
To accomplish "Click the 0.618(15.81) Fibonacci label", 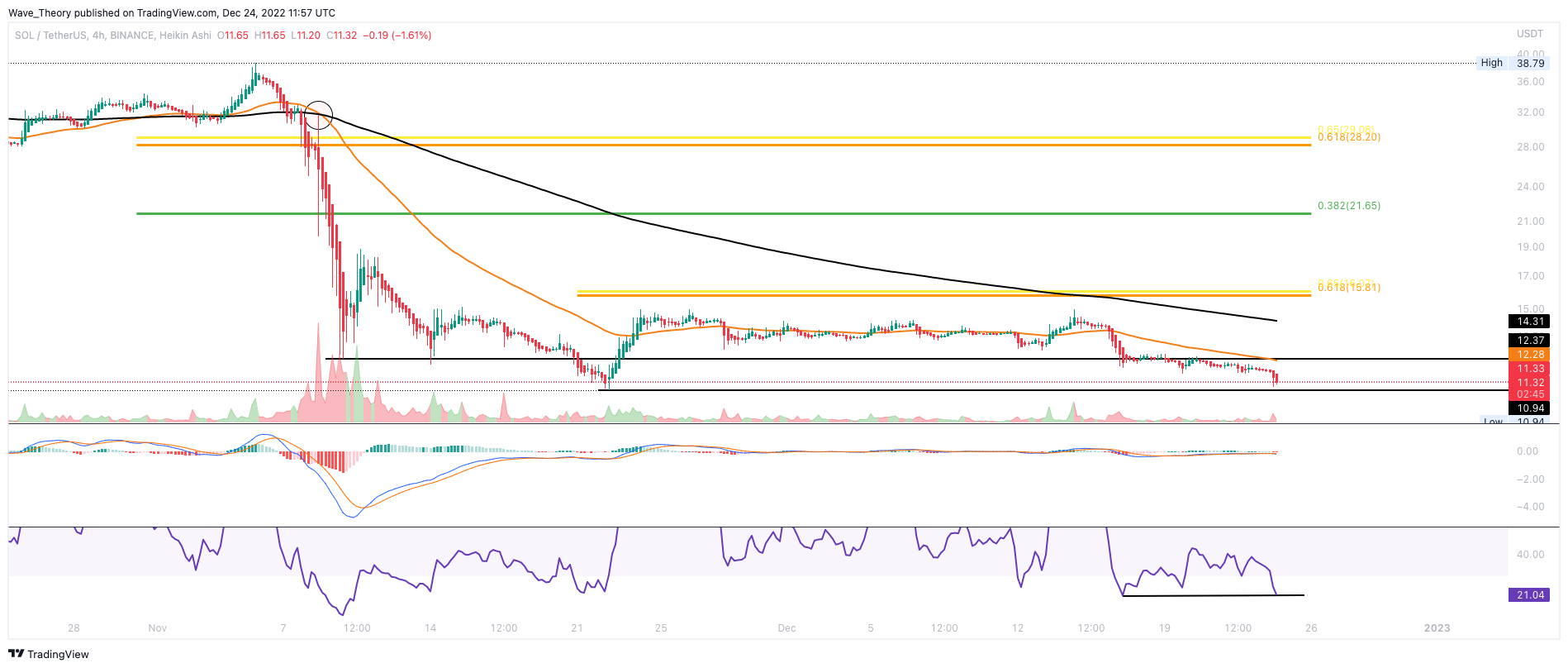I will pos(1349,288).
